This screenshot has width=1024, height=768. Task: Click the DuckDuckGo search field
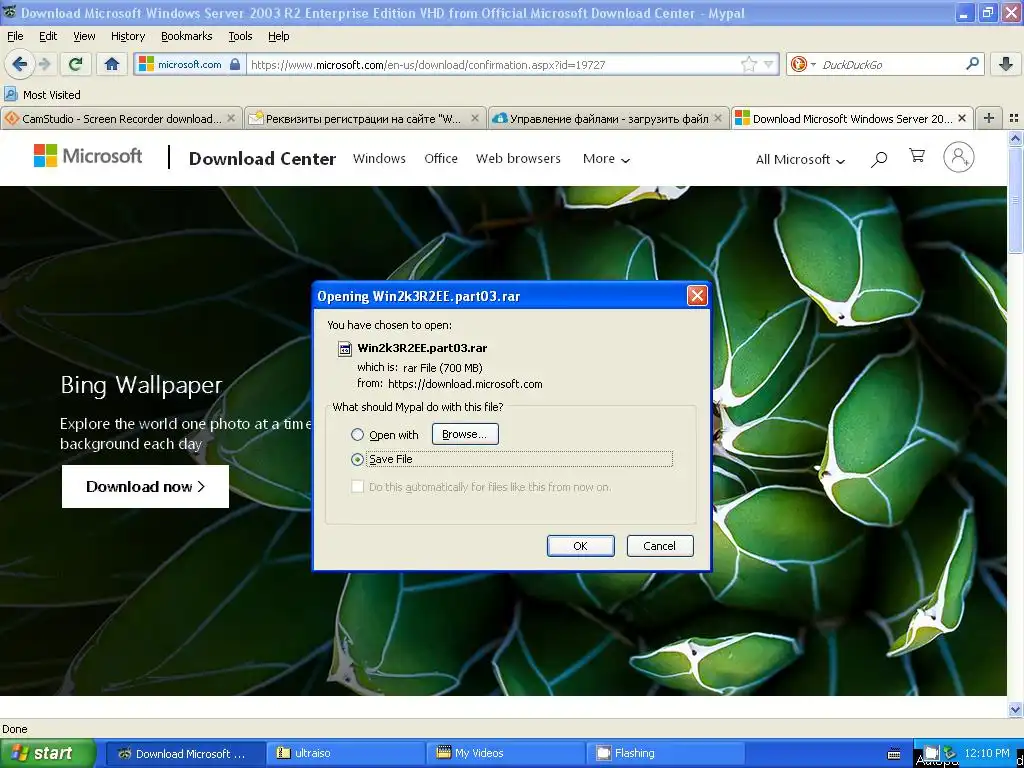889,65
